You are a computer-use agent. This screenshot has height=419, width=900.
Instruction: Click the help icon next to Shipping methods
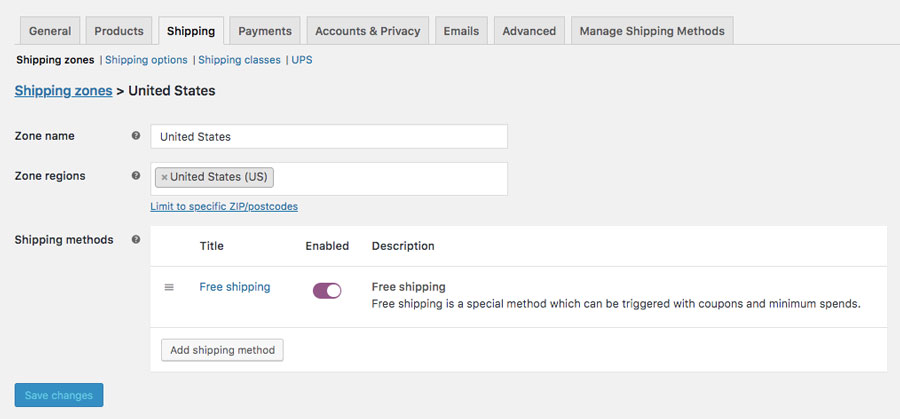click(x=136, y=239)
